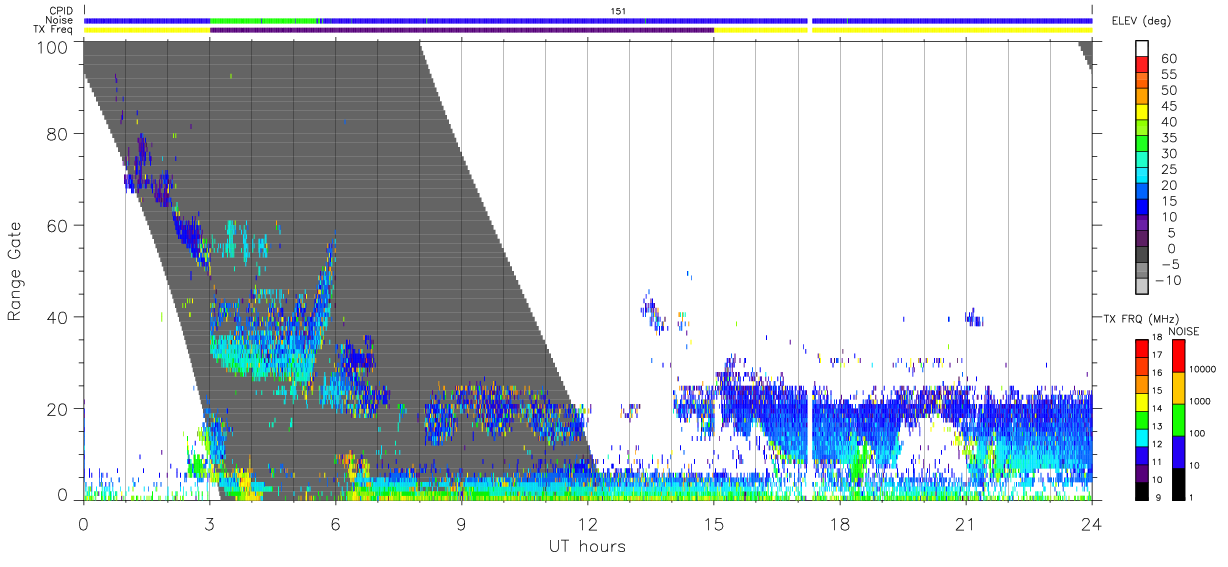
Task: Click the green swatch in the NOISE color bar
Action: click(1178, 419)
